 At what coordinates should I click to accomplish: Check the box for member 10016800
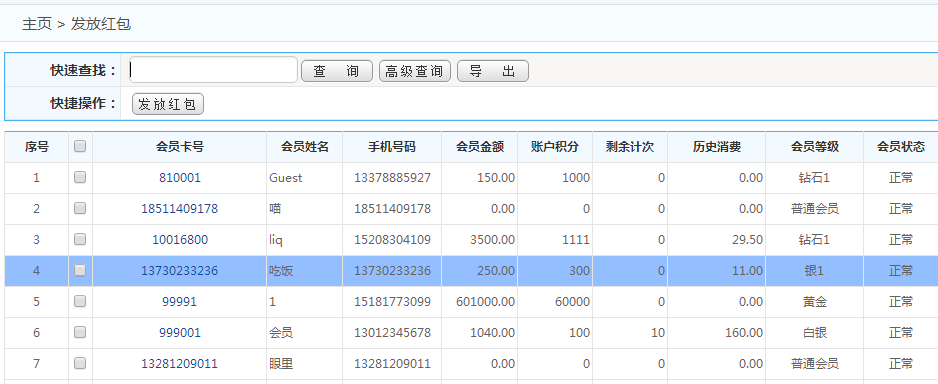pos(80,239)
